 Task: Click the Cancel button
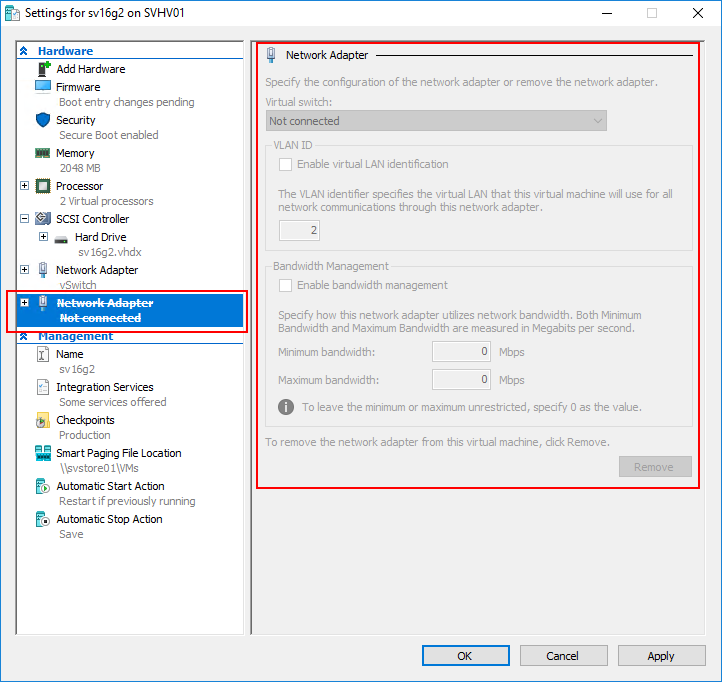click(564, 656)
